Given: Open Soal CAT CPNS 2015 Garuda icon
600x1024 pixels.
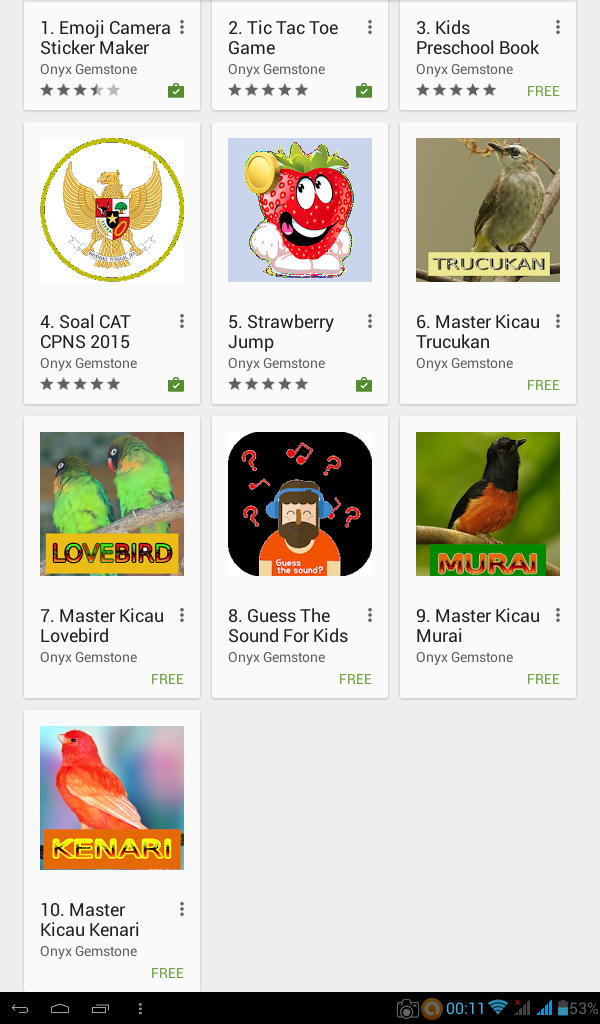Looking at the screenshot, I should (x=112, y=210).
